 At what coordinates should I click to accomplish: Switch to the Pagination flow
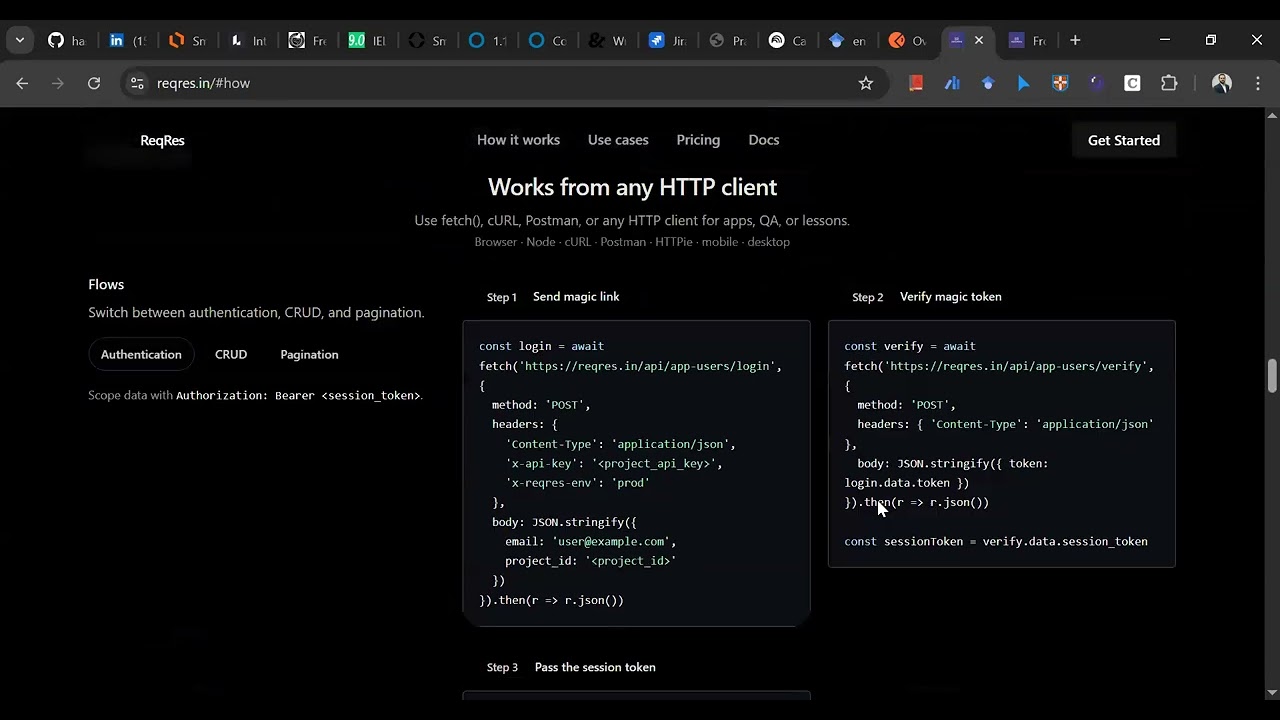coord(309,354)
